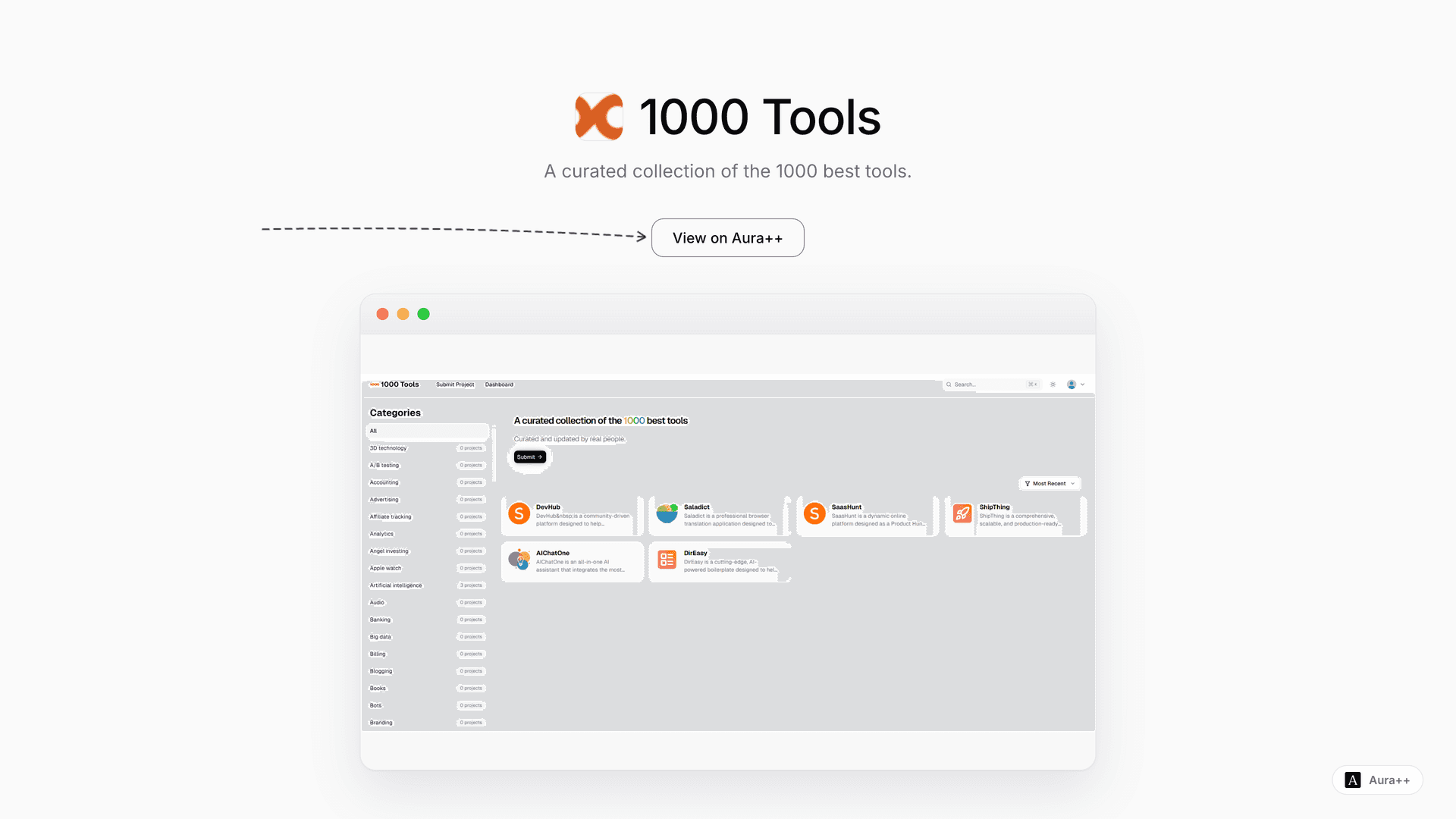Select the Big data category
This screenshot has width=1456, height=819.
pos(381,637)
